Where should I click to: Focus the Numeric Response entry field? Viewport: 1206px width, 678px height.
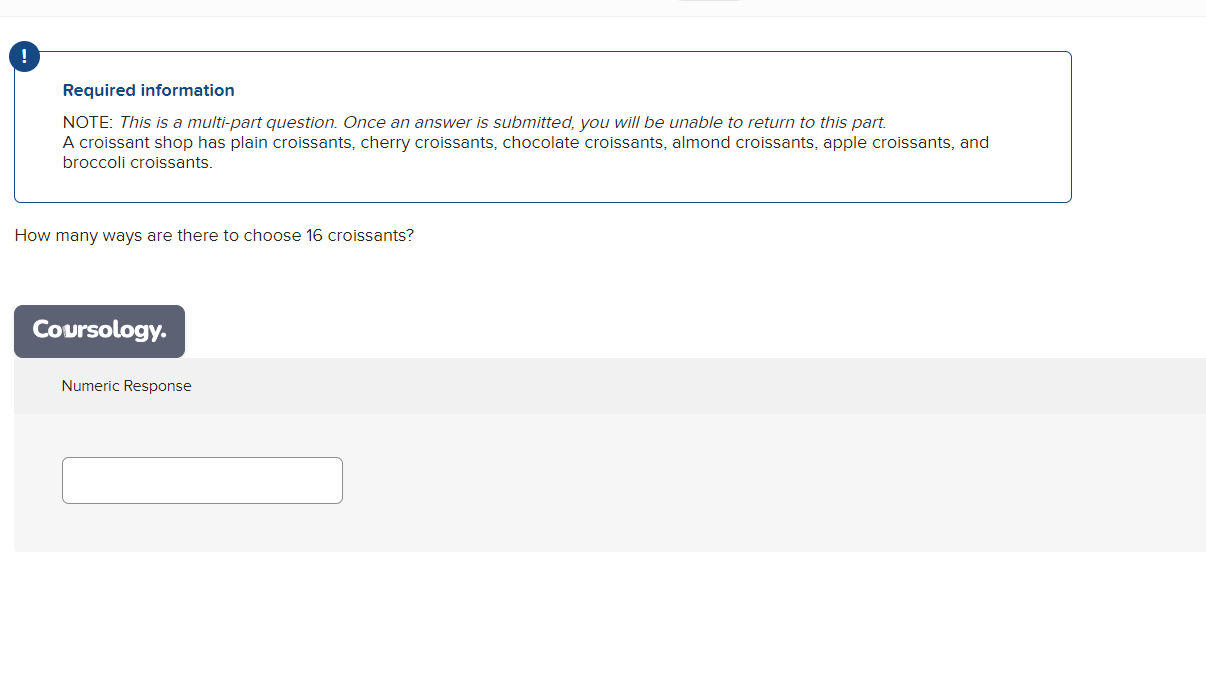point(201,480)
